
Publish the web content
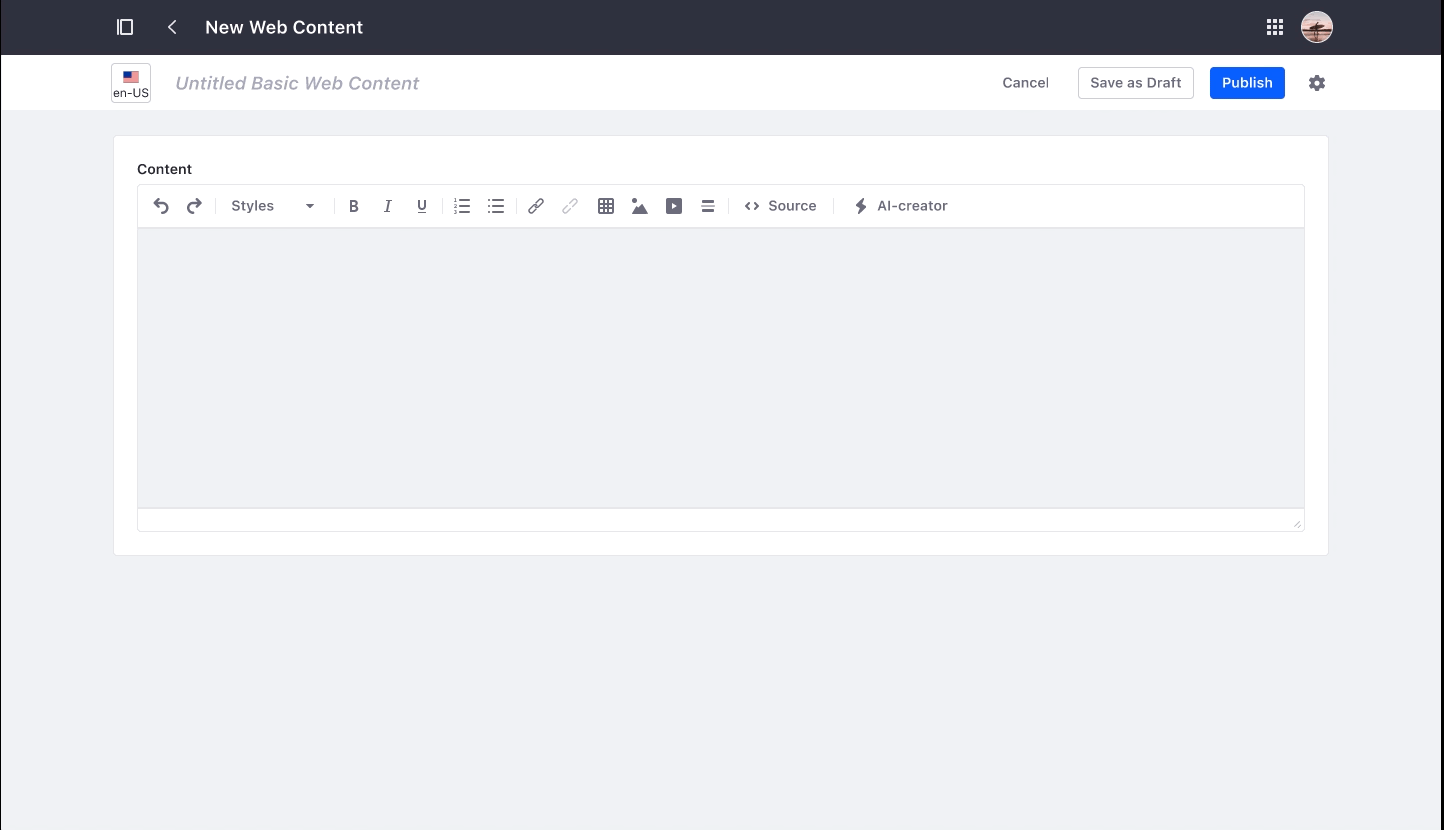pyautogui.click(x=1247, y=83)
